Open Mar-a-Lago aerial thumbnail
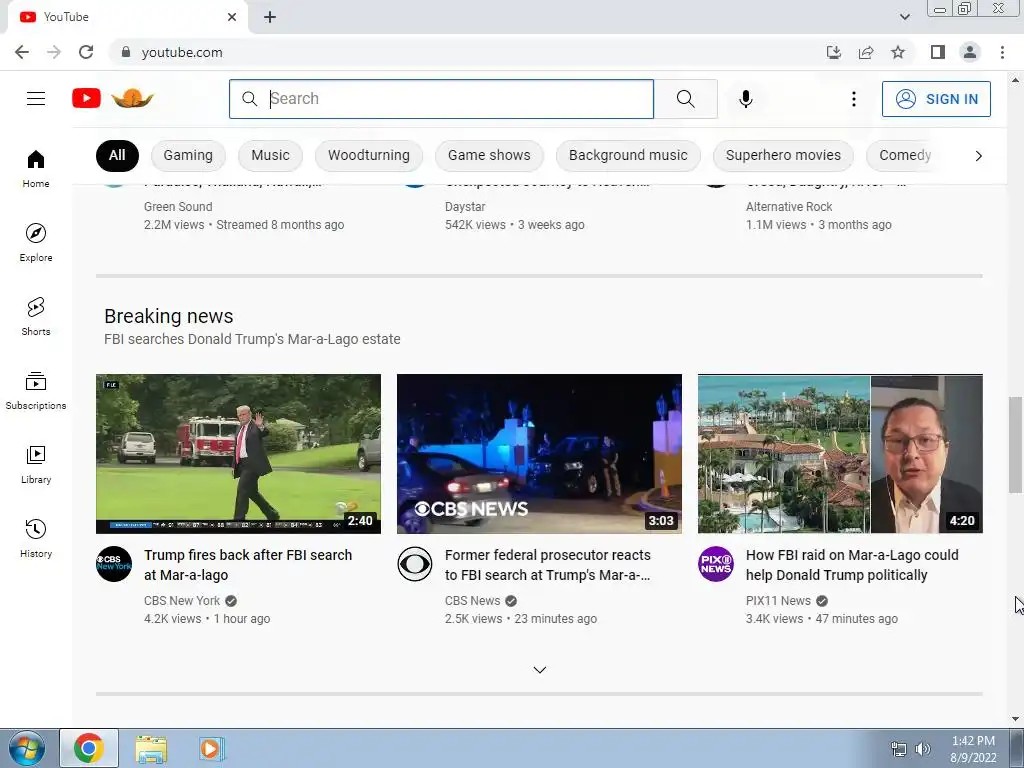This screenshot has height=768, width=1024. pyautogui.click(x=840, y=454)
